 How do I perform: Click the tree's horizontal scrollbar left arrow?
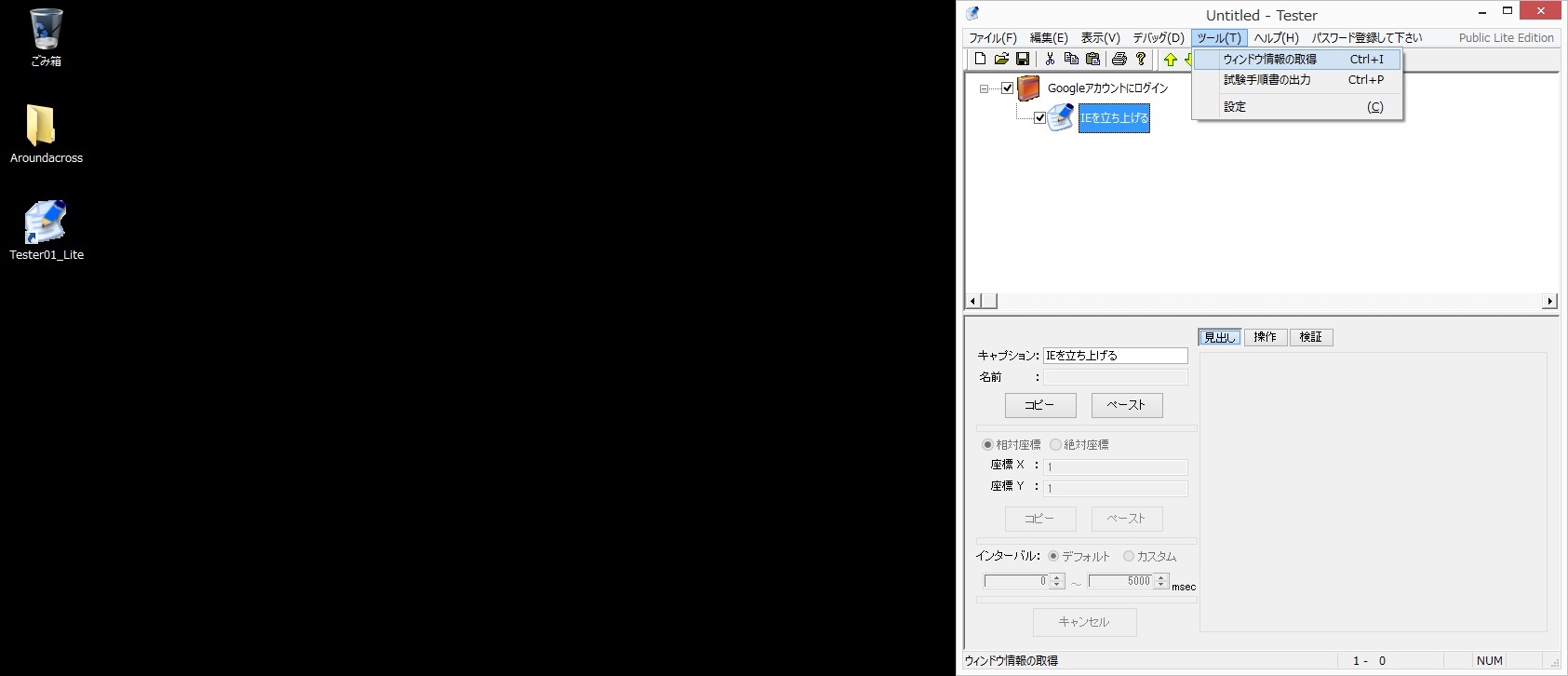click(973, 301)
